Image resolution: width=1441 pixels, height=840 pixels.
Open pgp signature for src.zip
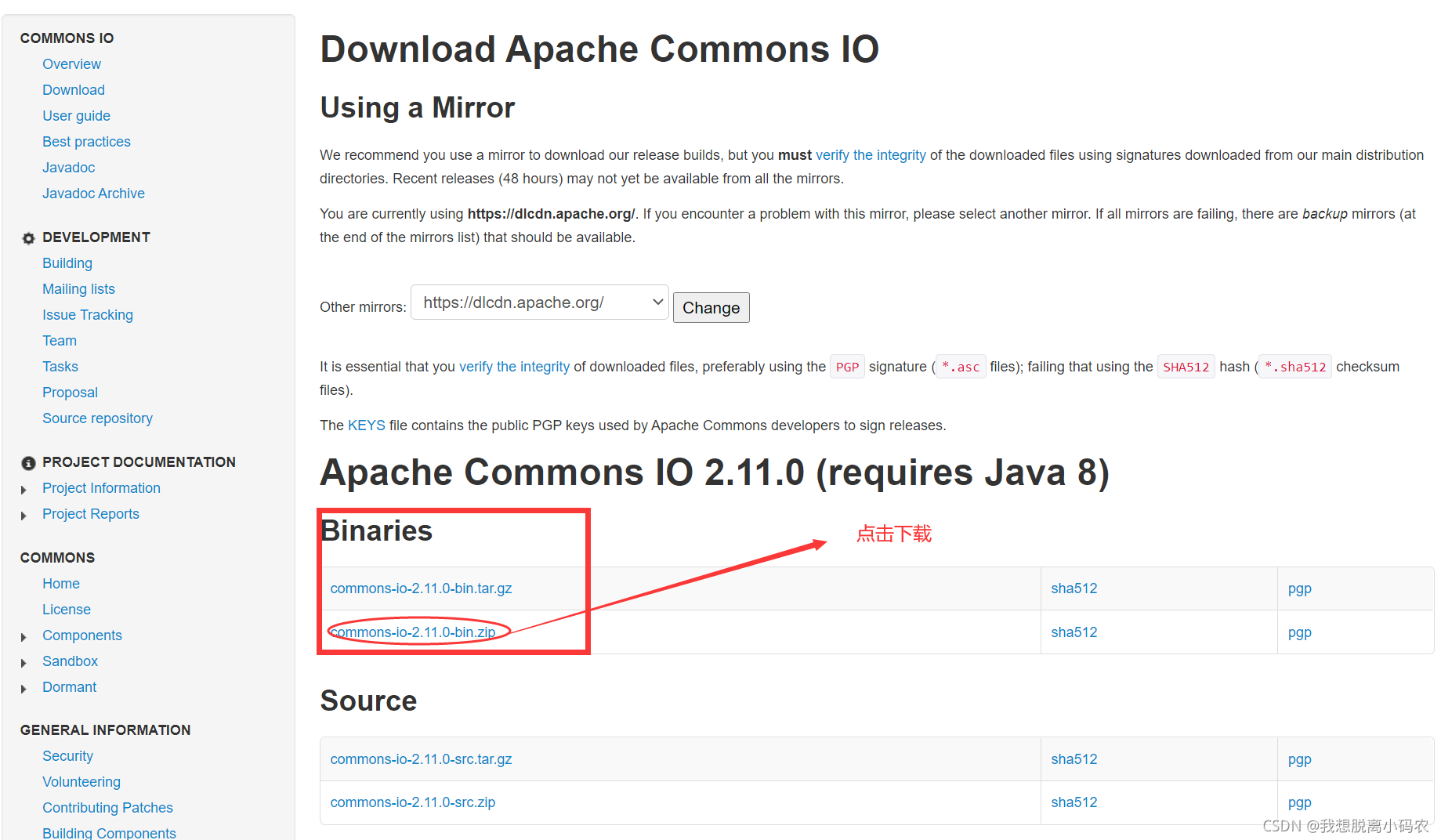1299,803
